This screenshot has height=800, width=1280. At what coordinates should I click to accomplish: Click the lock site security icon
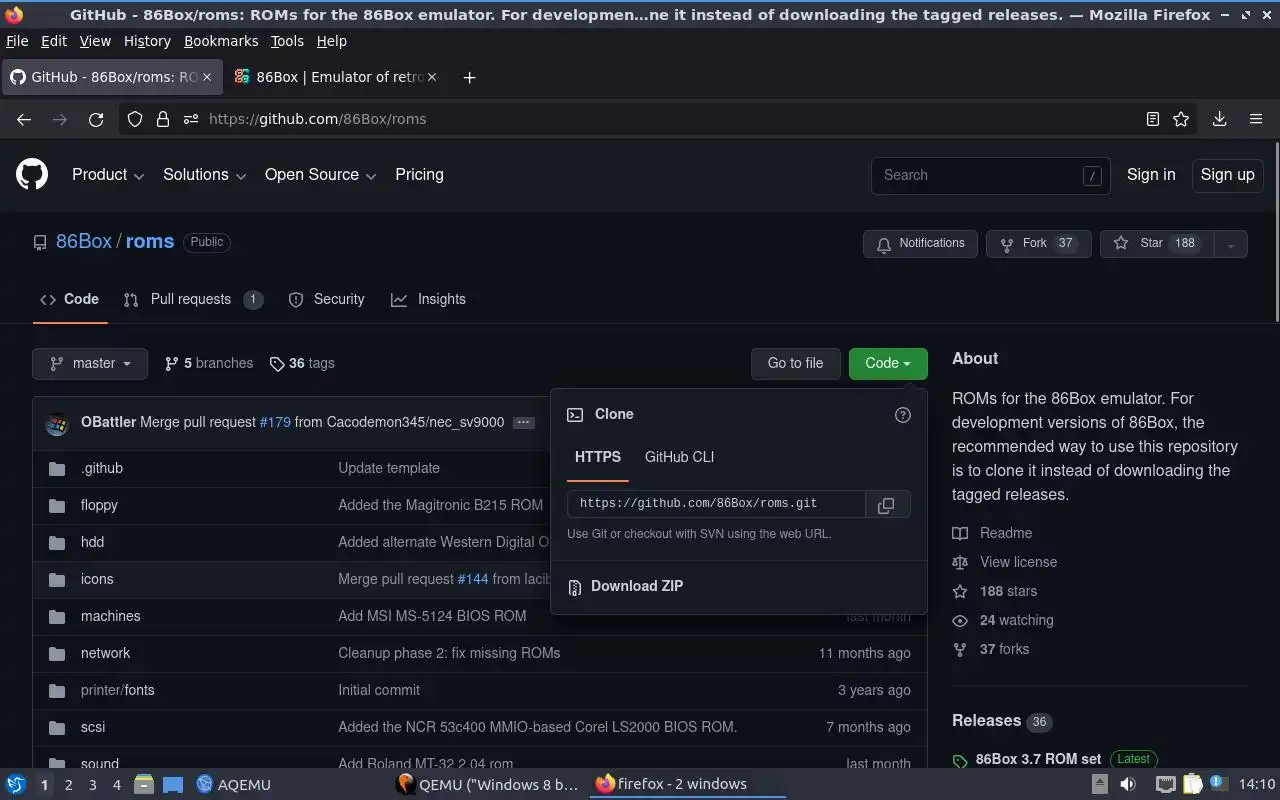coord(162,119)
